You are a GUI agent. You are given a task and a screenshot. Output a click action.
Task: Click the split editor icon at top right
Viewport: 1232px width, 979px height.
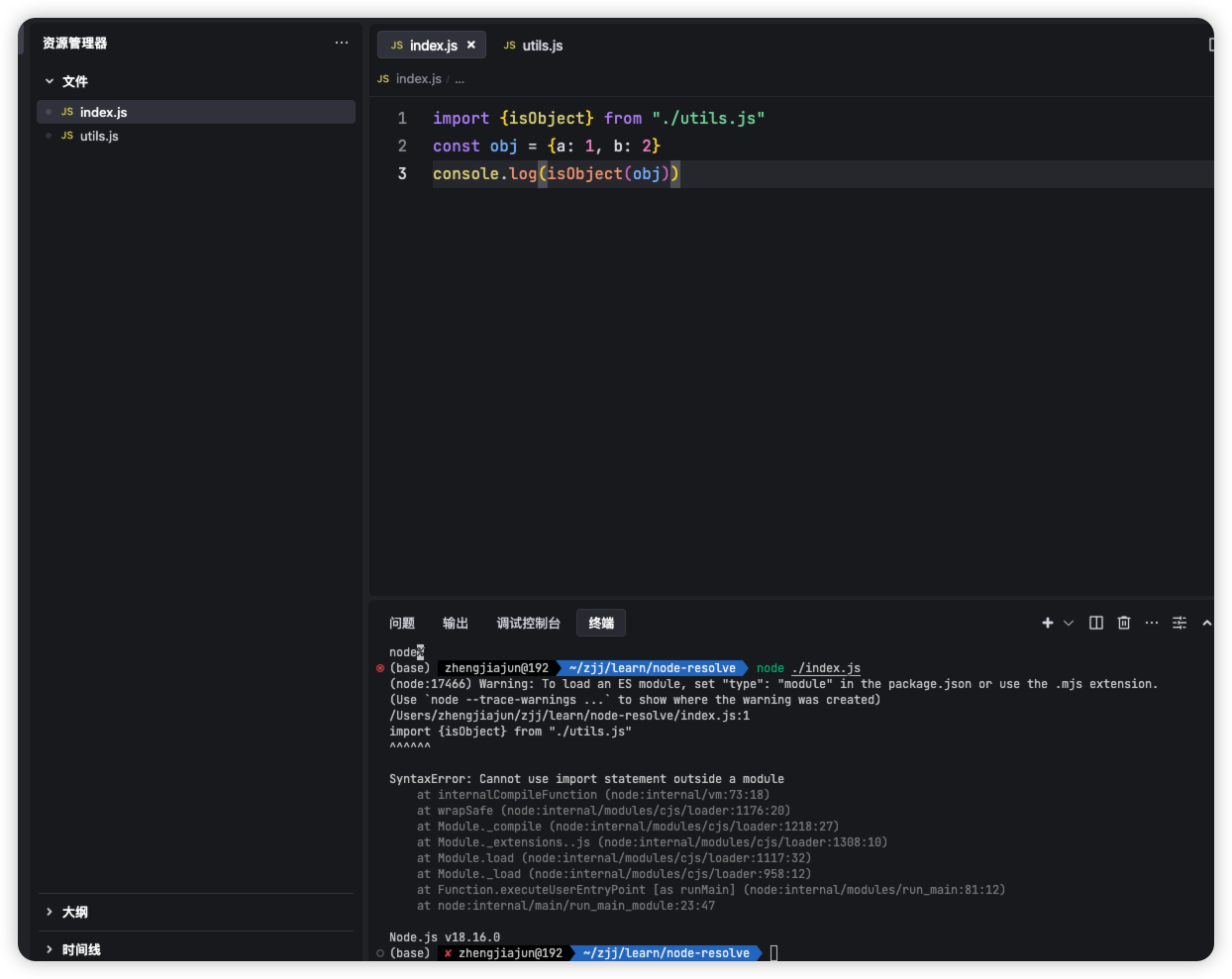pyautogui.click(x=1210, y=45)
